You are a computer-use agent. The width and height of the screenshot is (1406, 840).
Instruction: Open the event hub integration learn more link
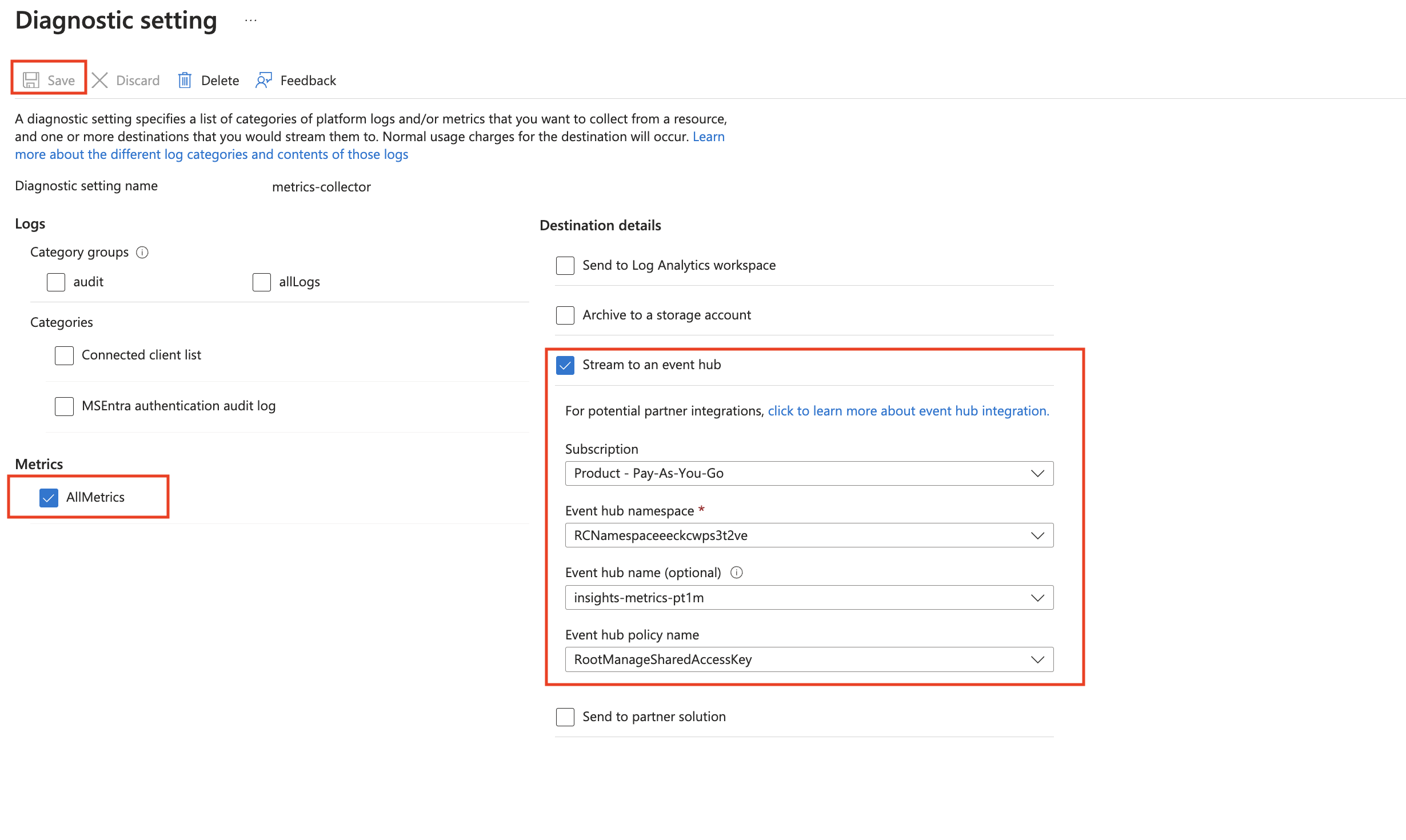pos(908,411)
